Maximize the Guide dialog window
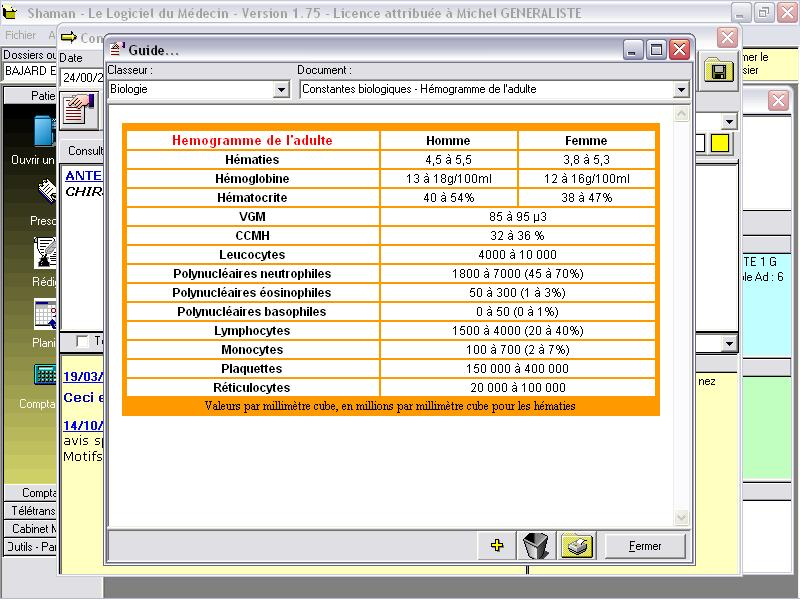 coord(656,50)
